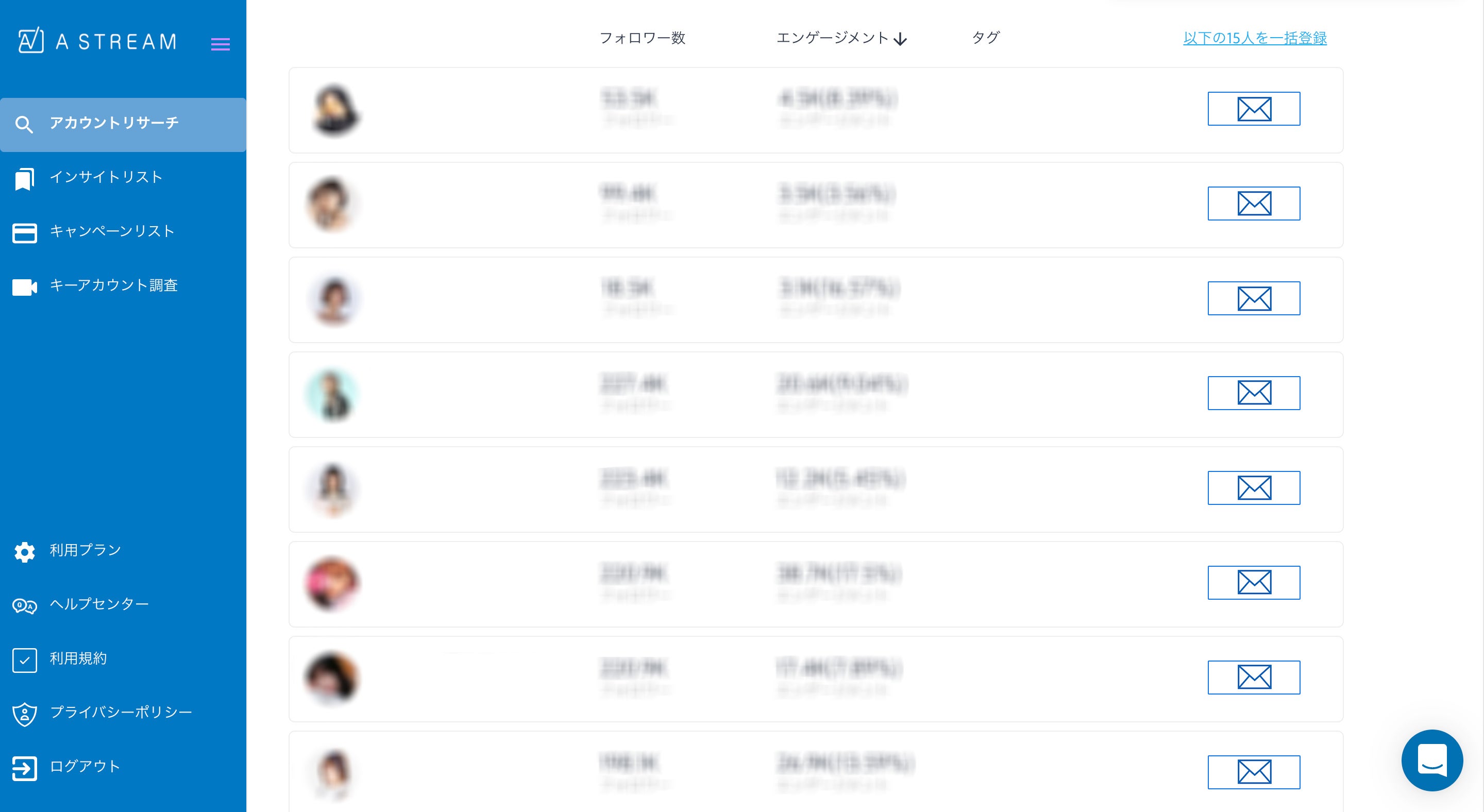The height and width of the screenshot is (812, 1484).
Task: Click the privacy policy shield icon
Action: point(24,714)
